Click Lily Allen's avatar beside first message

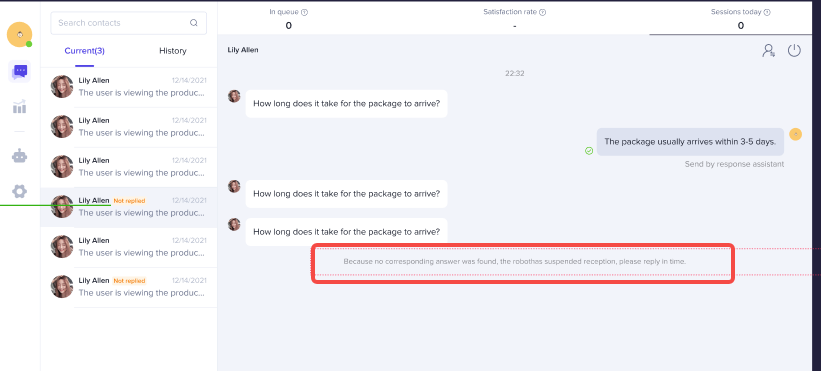point(234,96)
